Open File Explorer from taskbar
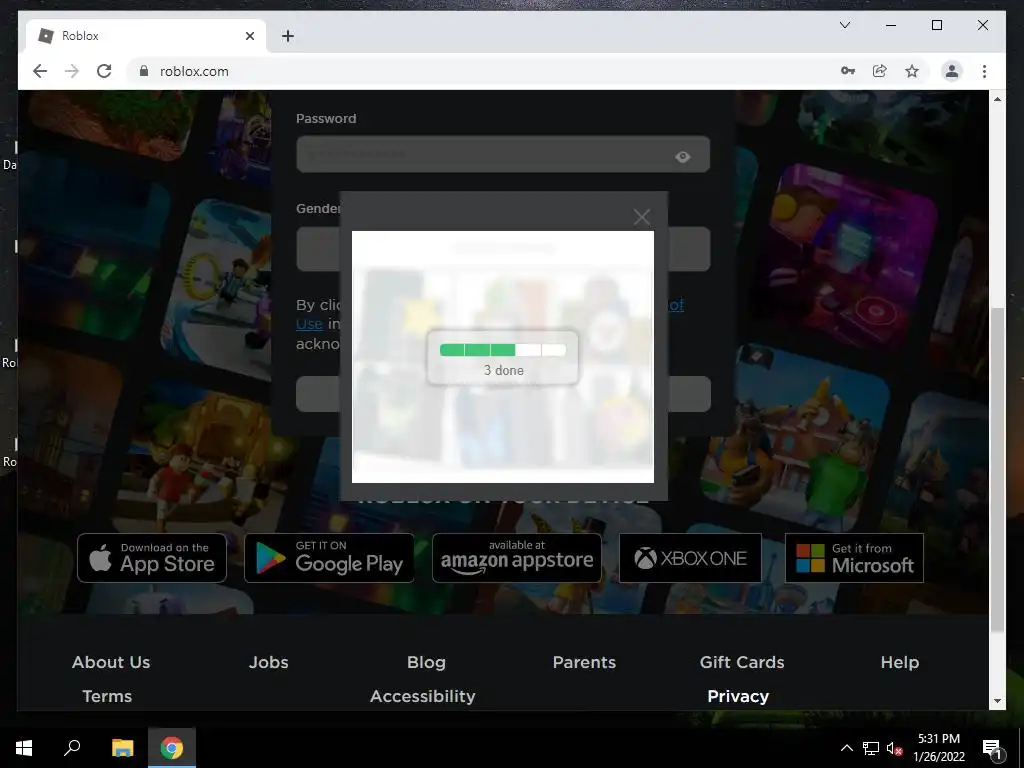1024x768 pixels. click(122, 748)
